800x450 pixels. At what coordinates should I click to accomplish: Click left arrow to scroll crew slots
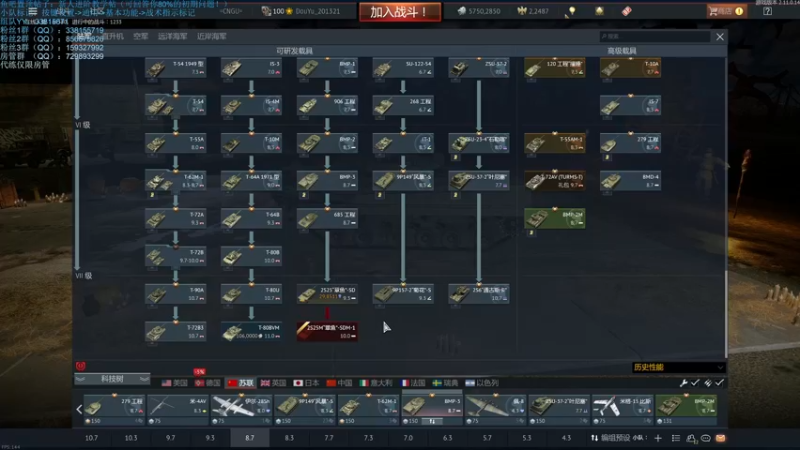(79, 409)
